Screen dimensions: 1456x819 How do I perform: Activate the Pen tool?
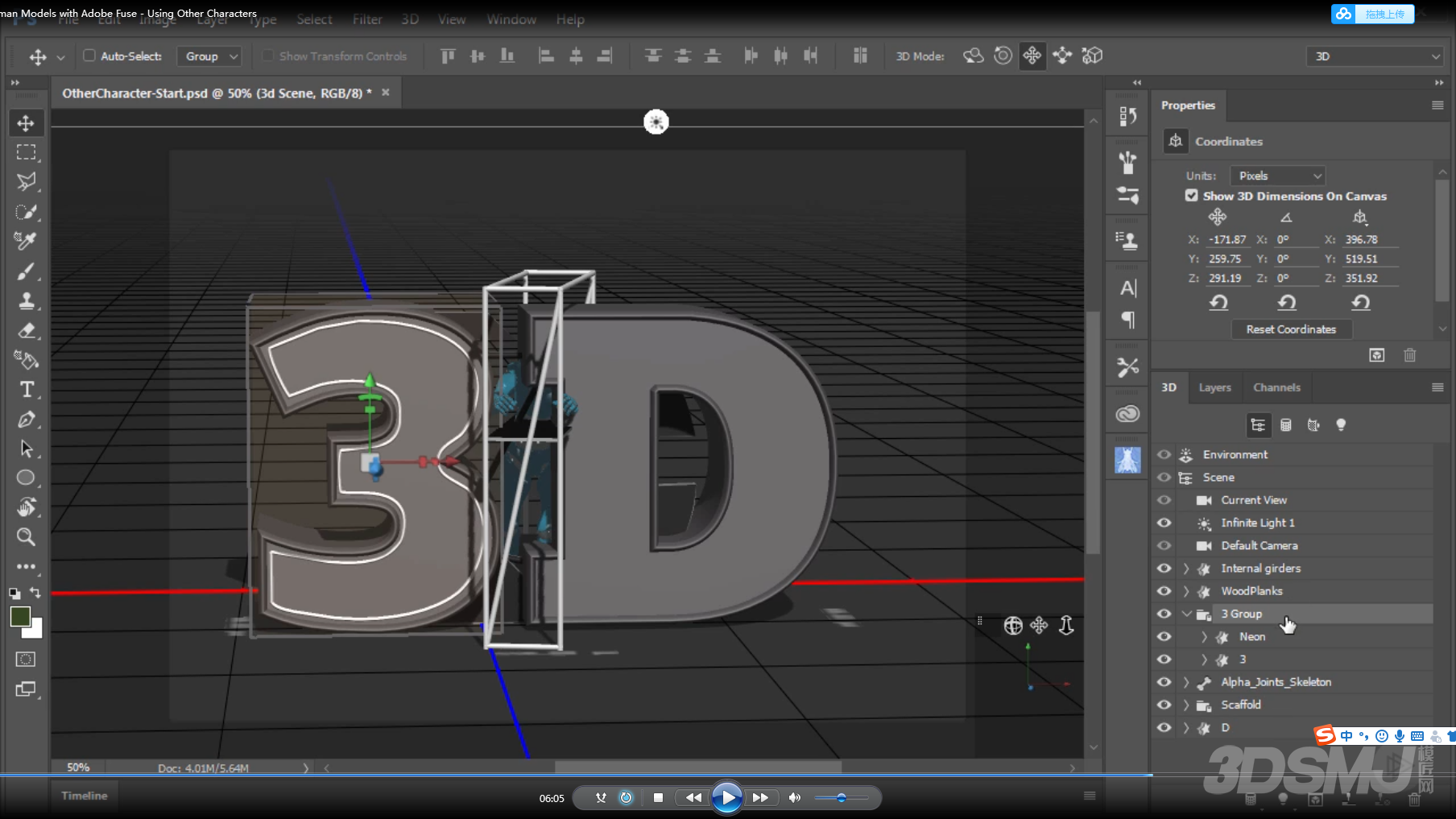point(26,420)
